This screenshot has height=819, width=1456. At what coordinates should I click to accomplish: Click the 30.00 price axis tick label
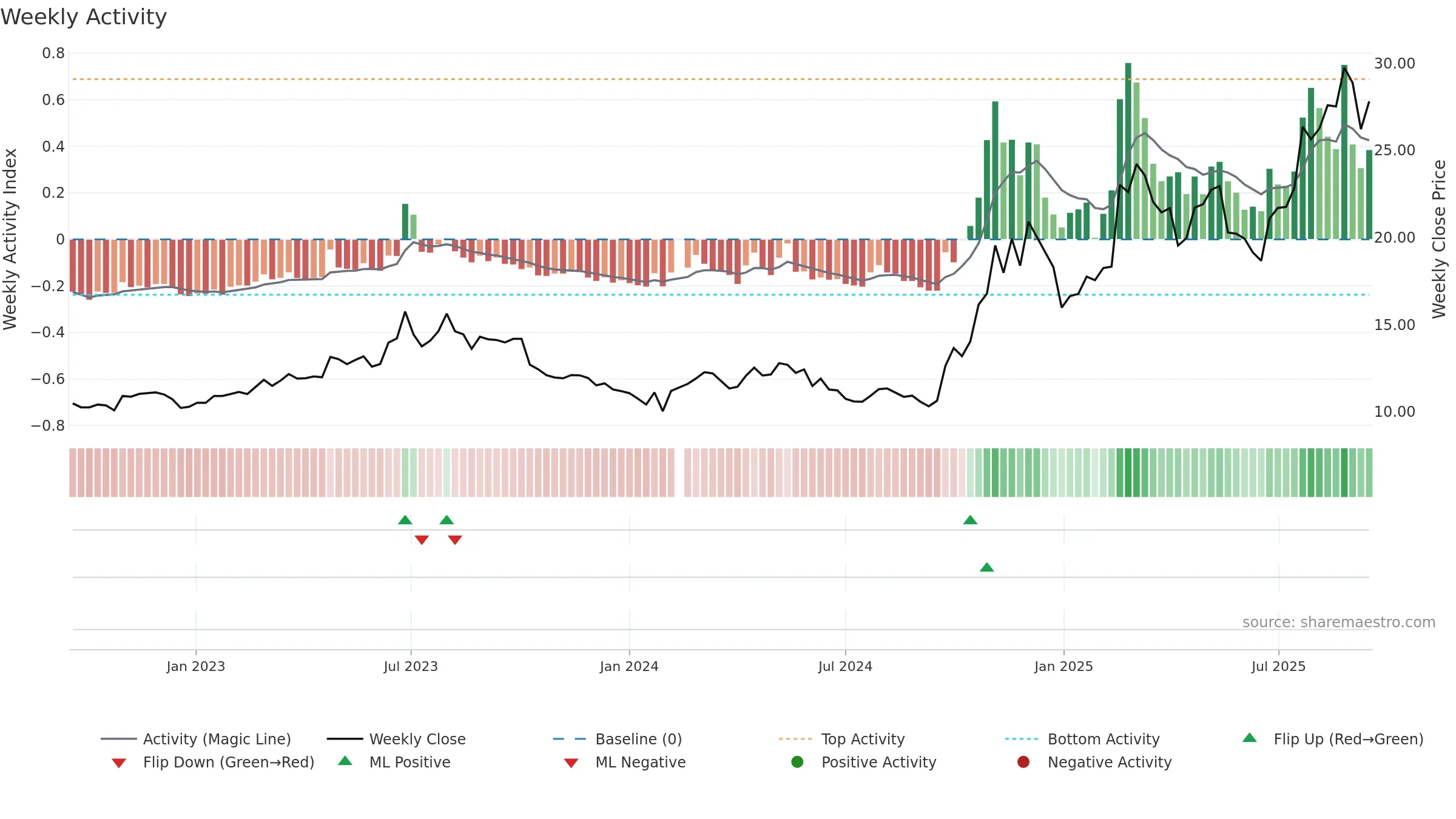(x=1395, y=63)
